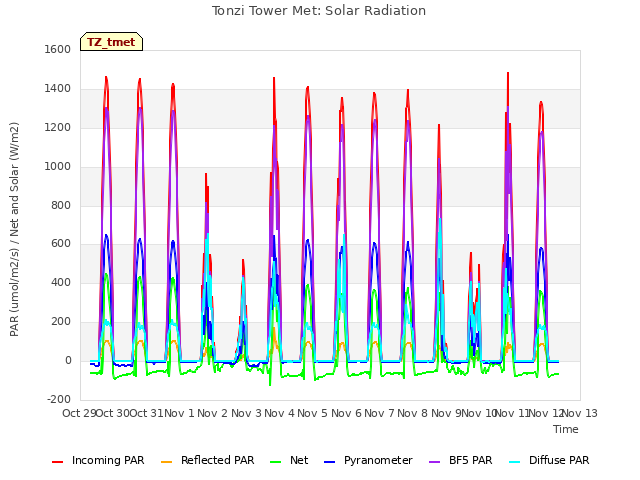Click the Oct 30 x-axis date label
Screen dimensions: 640x480
coord(112,413)
